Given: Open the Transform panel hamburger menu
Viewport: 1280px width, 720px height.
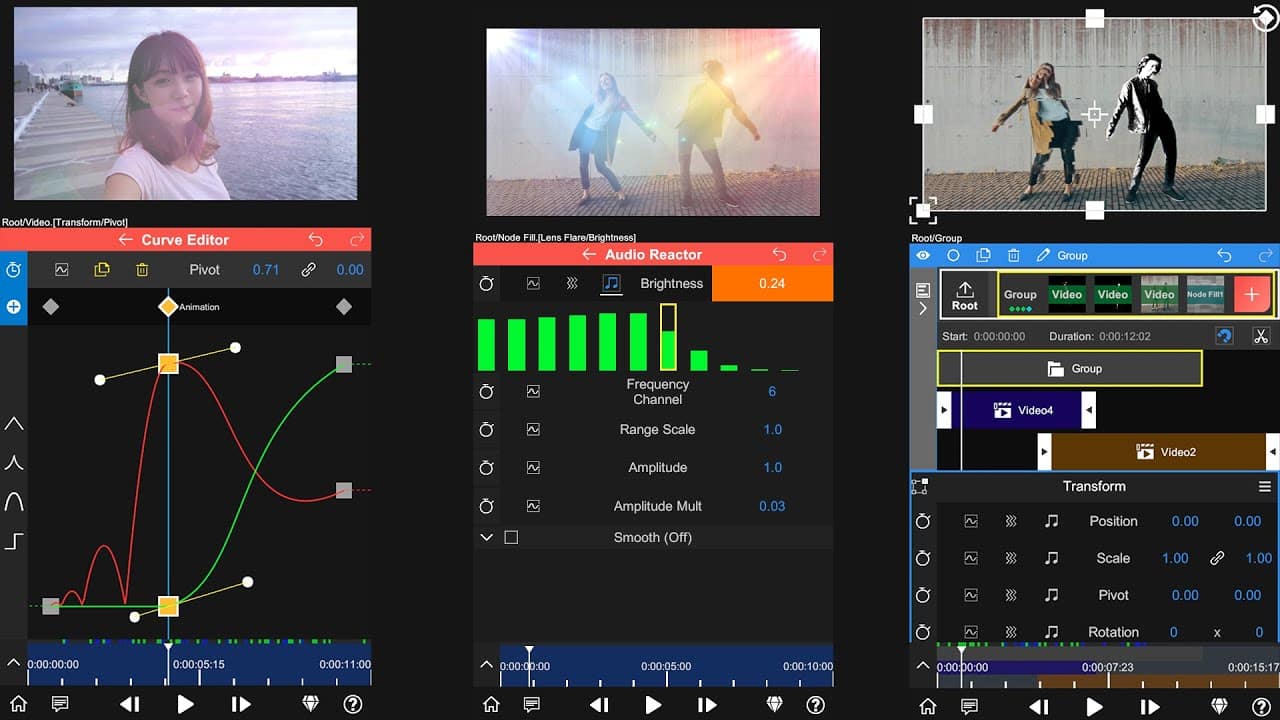Looking at the screenshot, I should point(1264,487).
